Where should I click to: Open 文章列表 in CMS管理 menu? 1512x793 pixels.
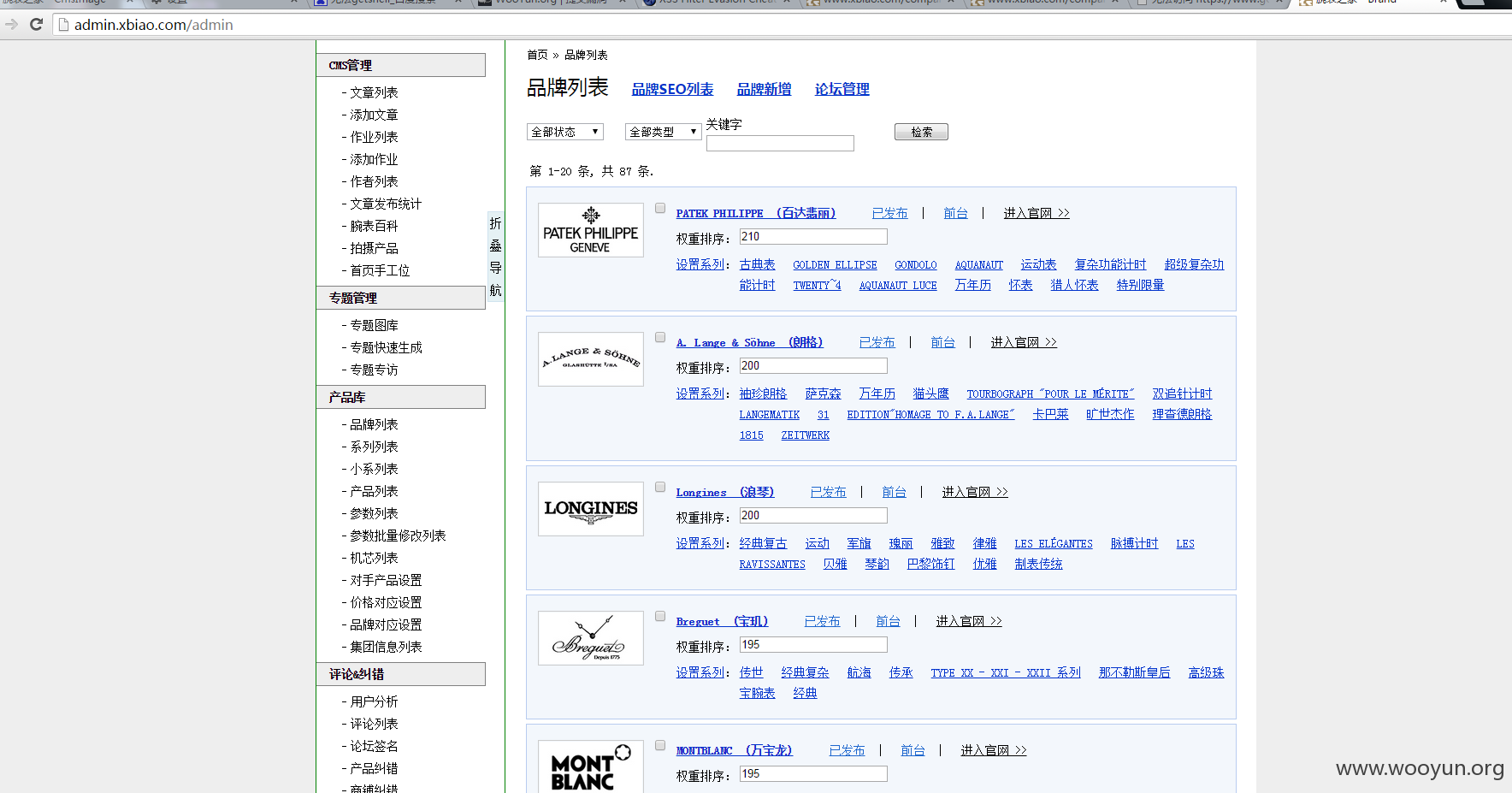374,92
